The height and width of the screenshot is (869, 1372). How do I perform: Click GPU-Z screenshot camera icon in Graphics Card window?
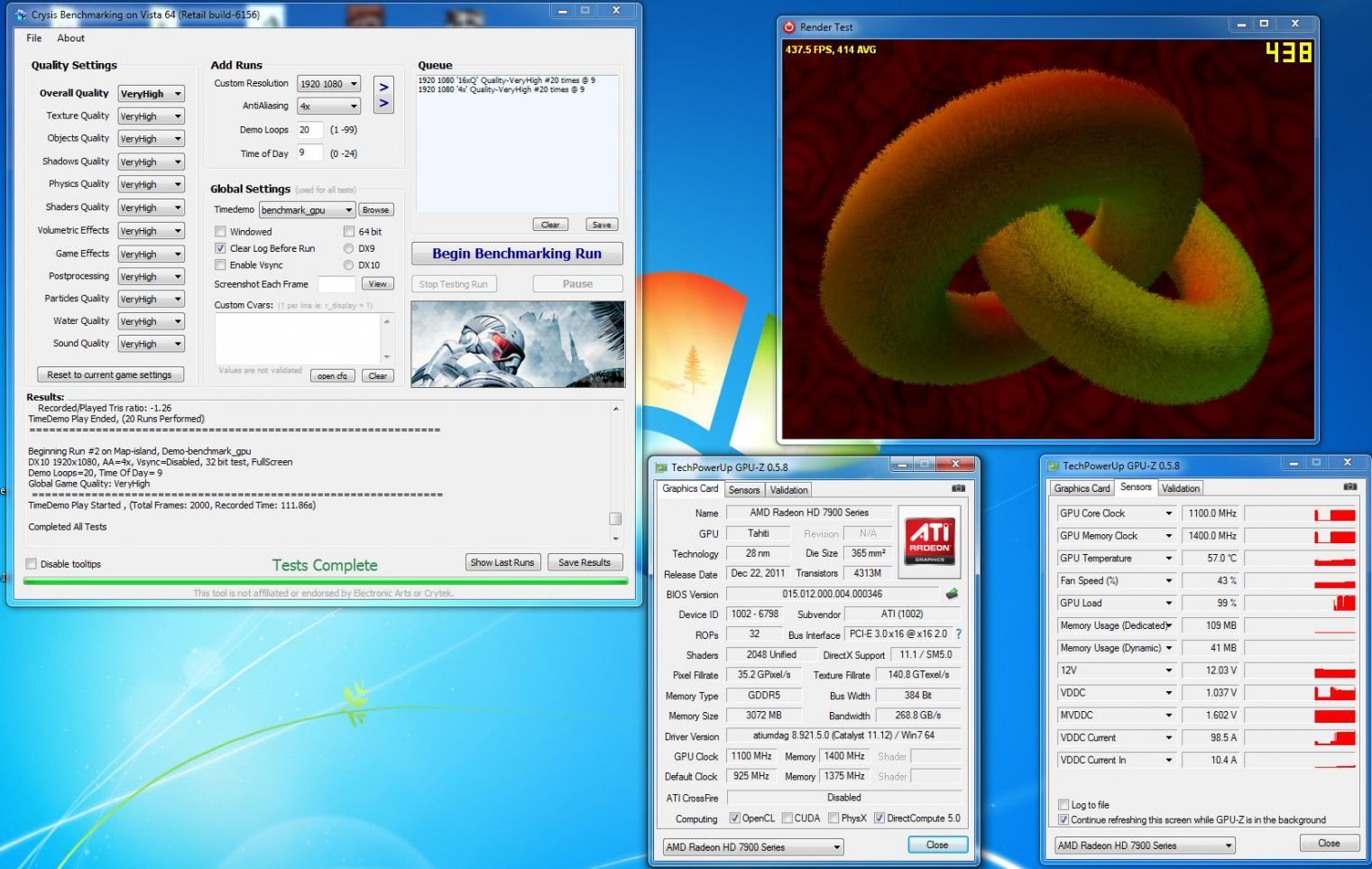tap(958, 488)
